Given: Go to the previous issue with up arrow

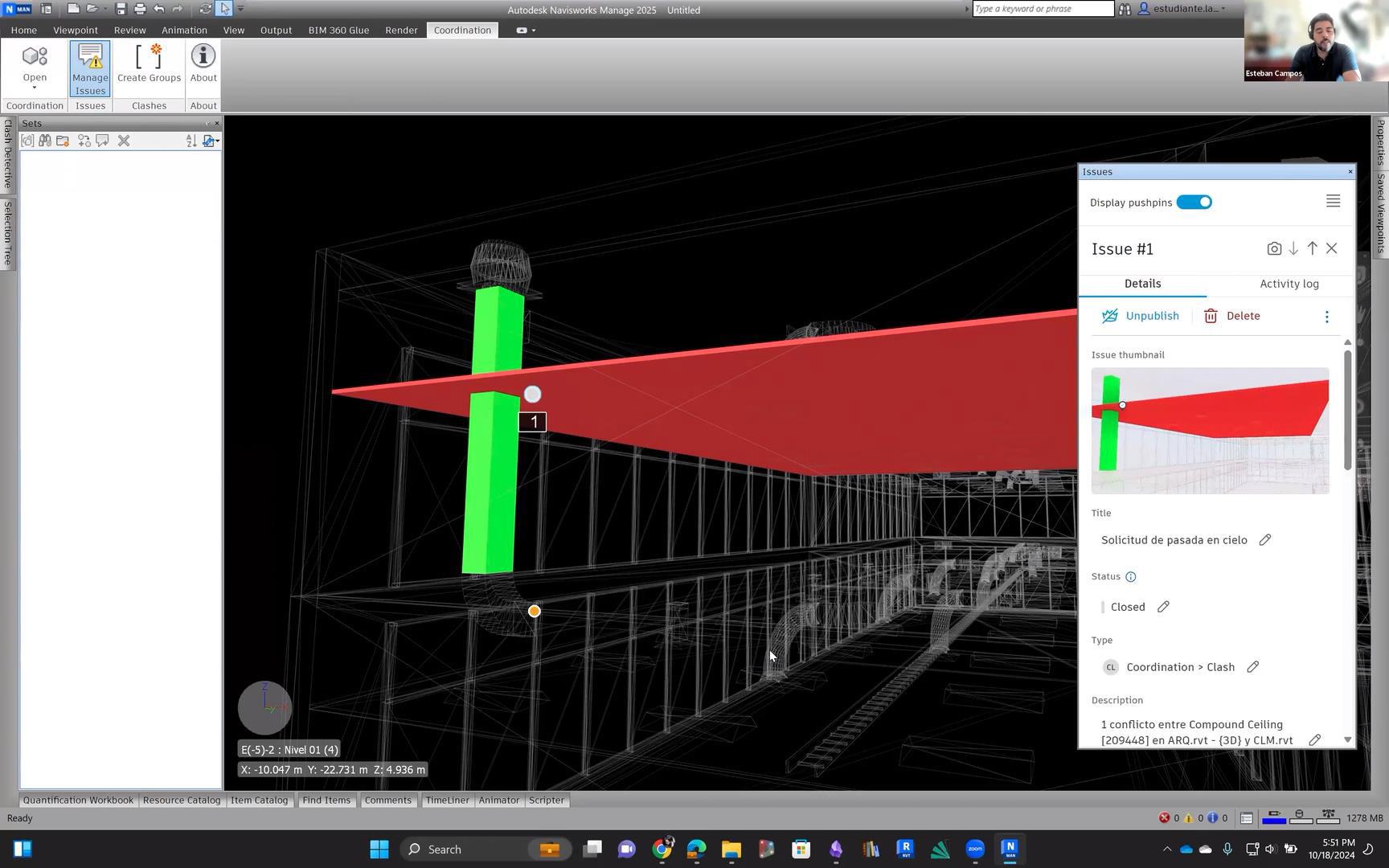Looking at the screenshot, I should click(1313, 249).
